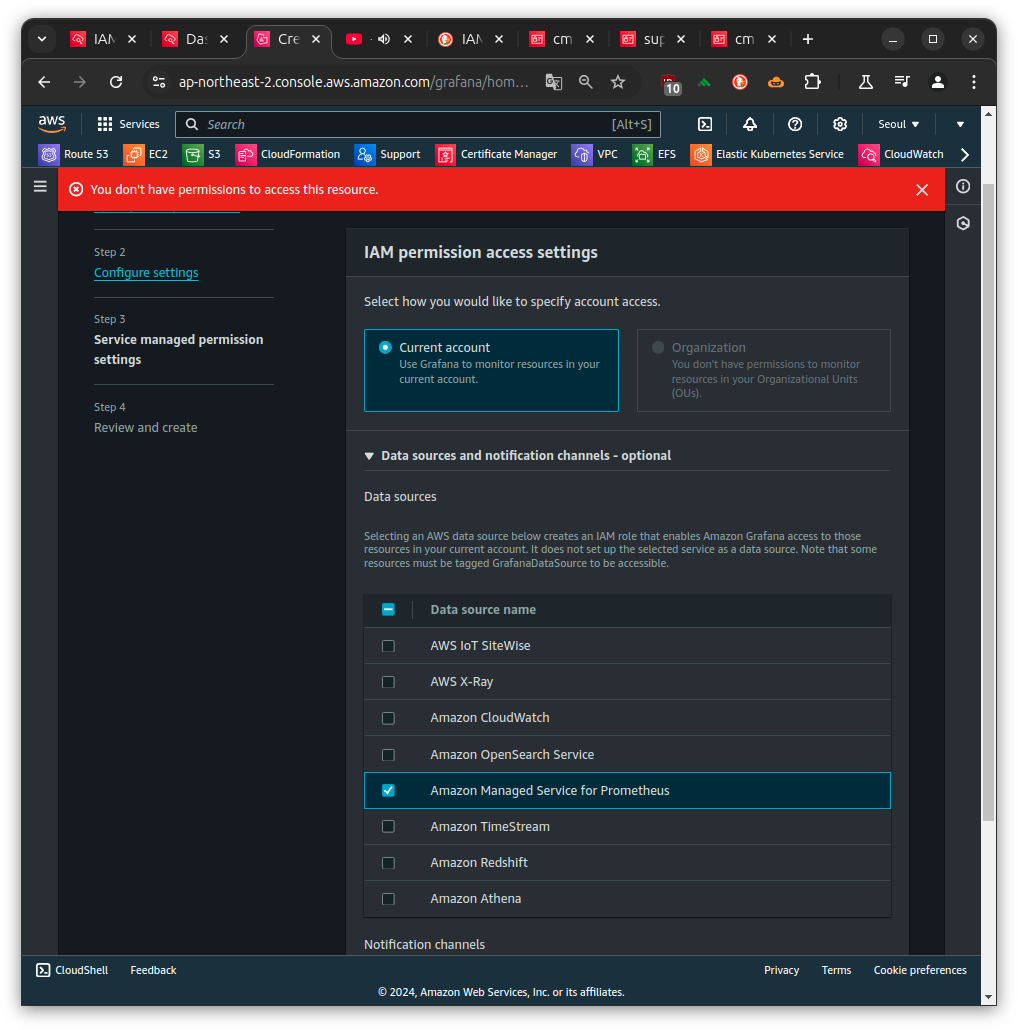Open VPC favorites shortcut

click(x=595, y=154)
